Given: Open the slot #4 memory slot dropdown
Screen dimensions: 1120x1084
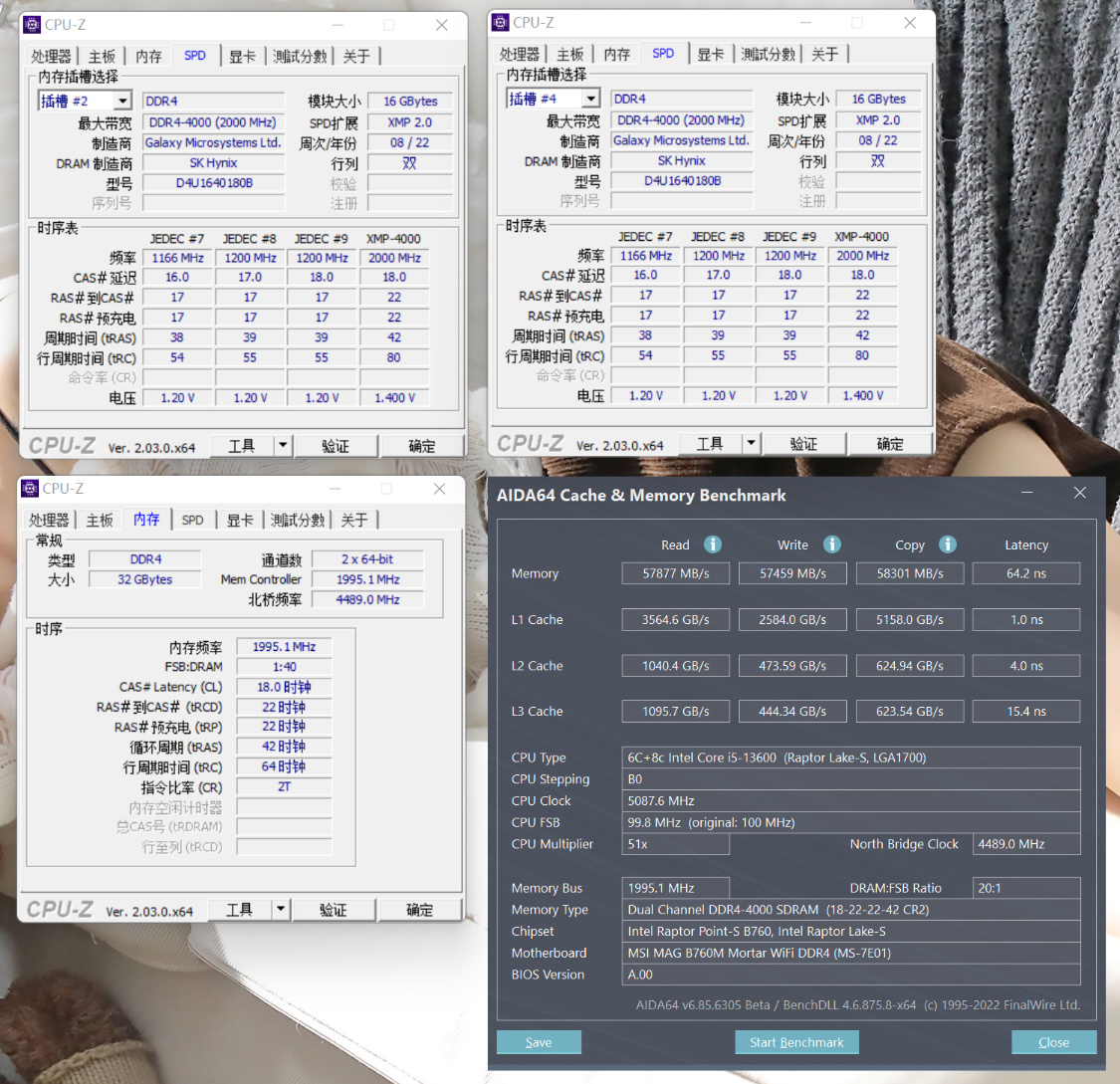Looking at the screenshot, I should [x=591, y=99].
